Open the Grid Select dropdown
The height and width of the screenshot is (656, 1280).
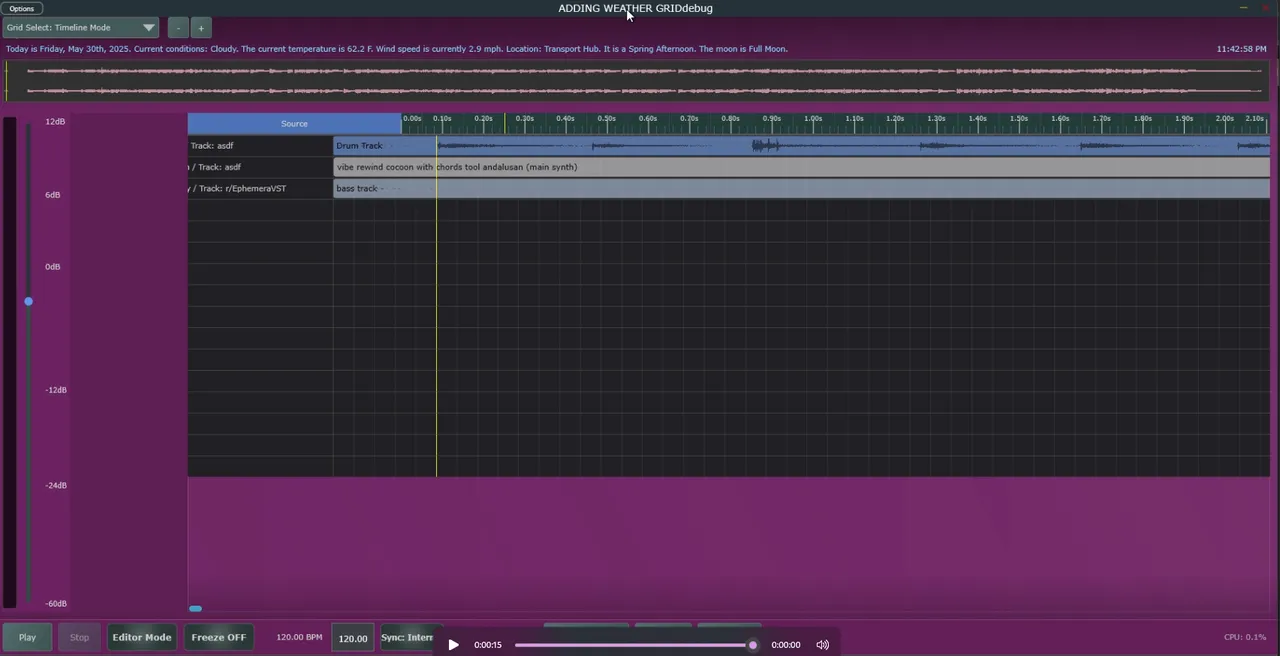point(80,28)
